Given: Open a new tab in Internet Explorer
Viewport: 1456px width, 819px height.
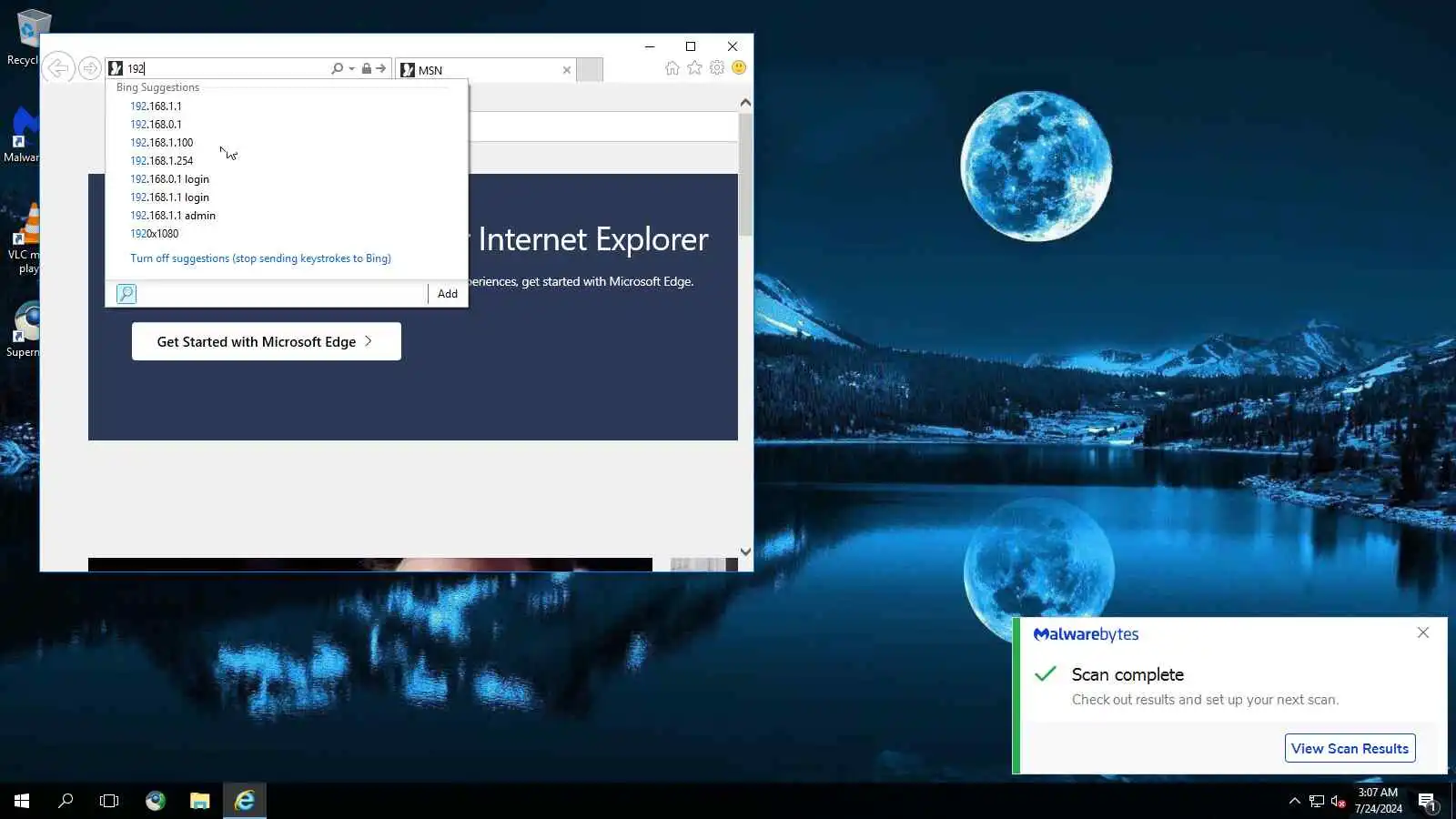Looking at the screenshot, I should (x=590, y=70).
